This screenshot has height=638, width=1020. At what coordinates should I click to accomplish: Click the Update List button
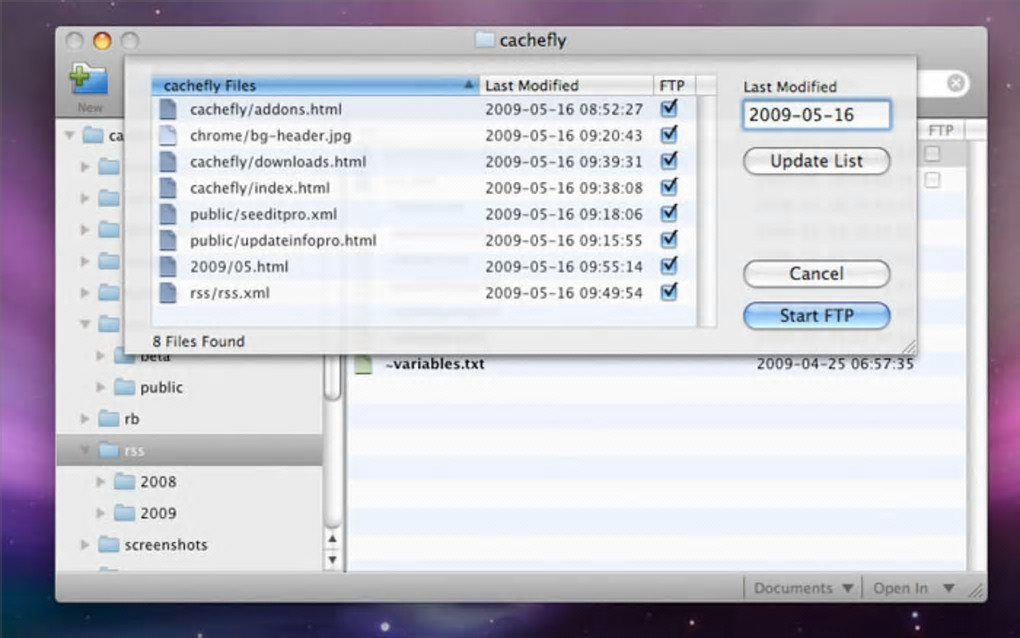816,161
